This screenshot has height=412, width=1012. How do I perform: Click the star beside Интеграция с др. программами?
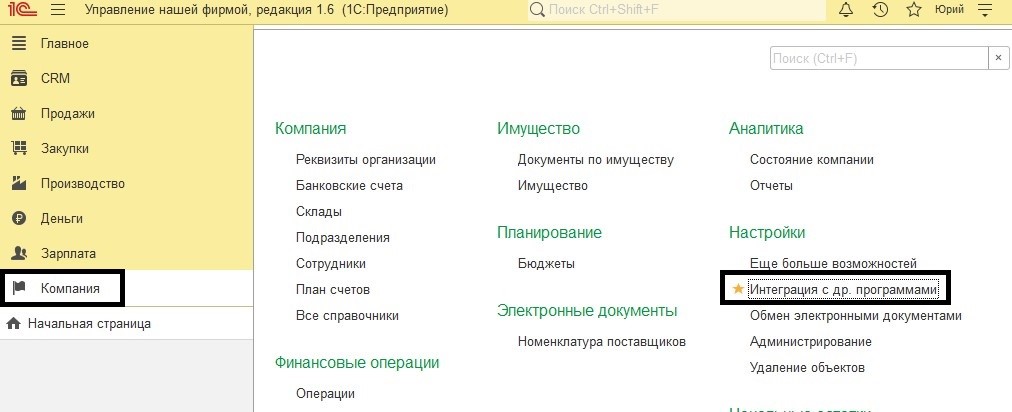pos(739,289)
